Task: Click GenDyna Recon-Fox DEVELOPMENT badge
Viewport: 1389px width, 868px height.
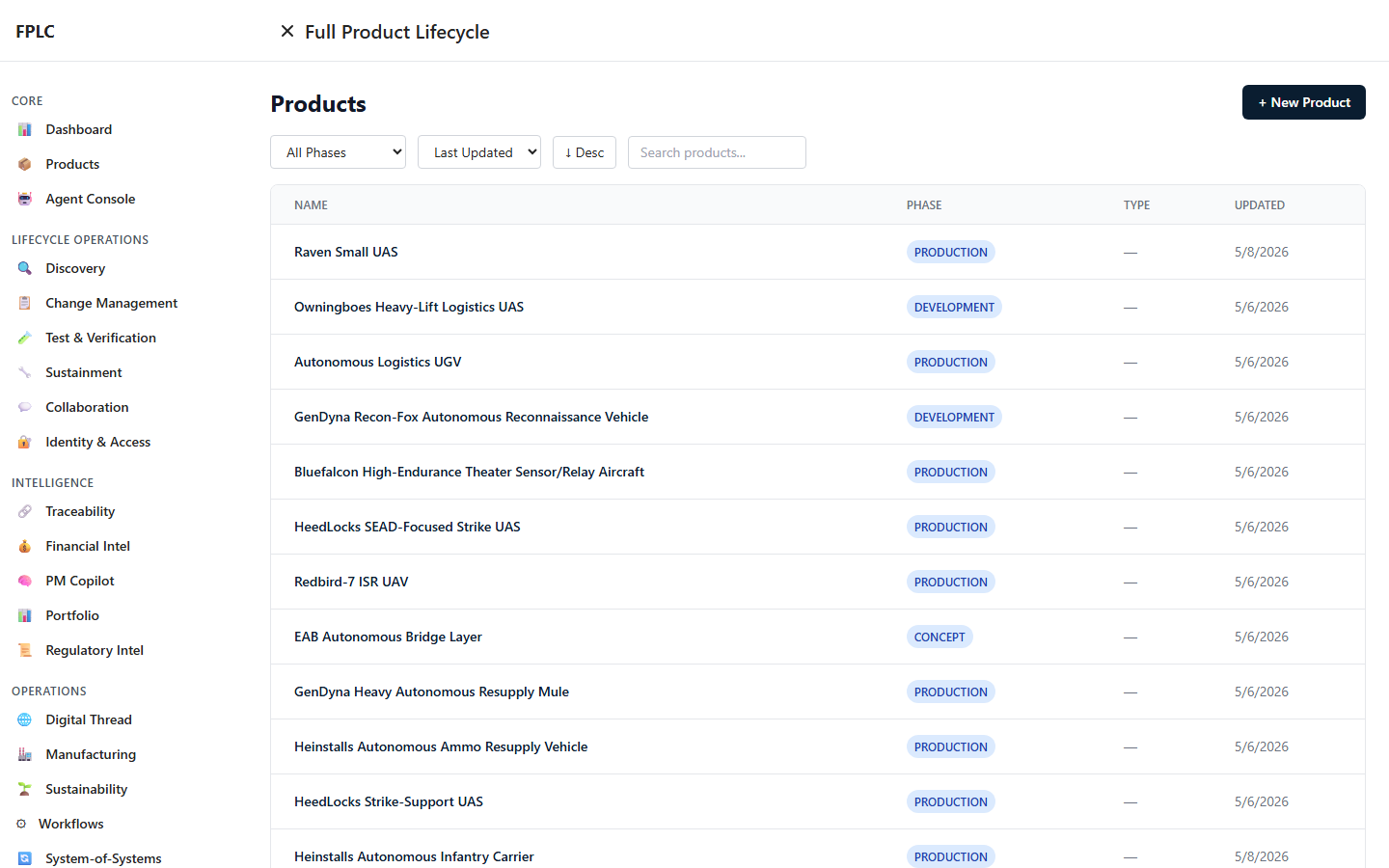Action: tap(954, 417)
